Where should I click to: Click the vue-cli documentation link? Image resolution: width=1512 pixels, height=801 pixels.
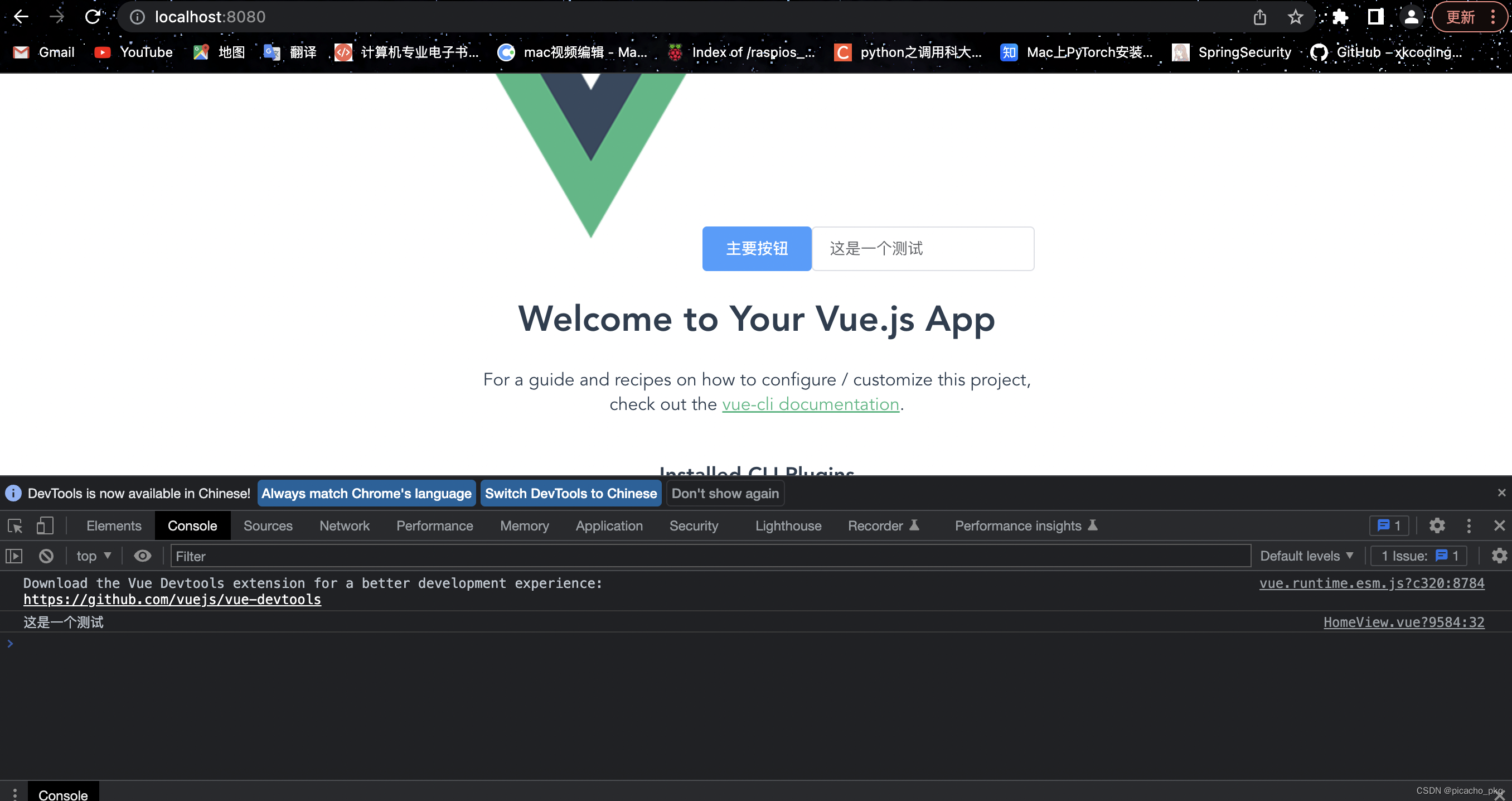coord(810,405)
